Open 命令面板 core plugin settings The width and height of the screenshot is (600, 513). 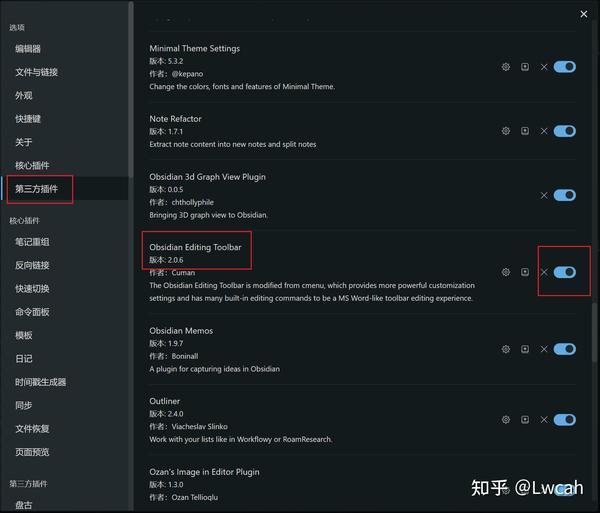tap(32, 312)
